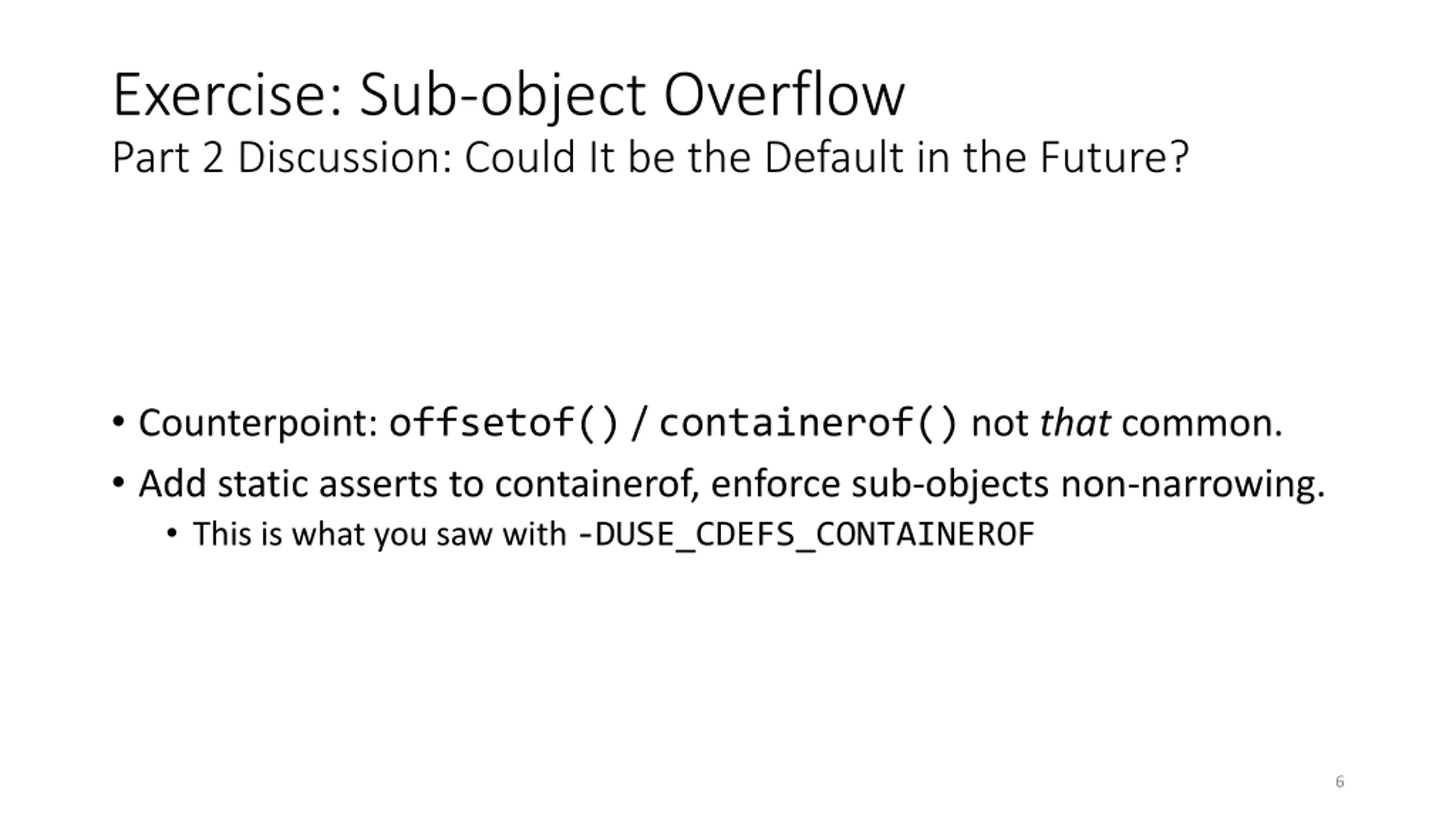
Task: Click the word "Counterpoint:" in first bullet
Action: [x=259, y=424]
